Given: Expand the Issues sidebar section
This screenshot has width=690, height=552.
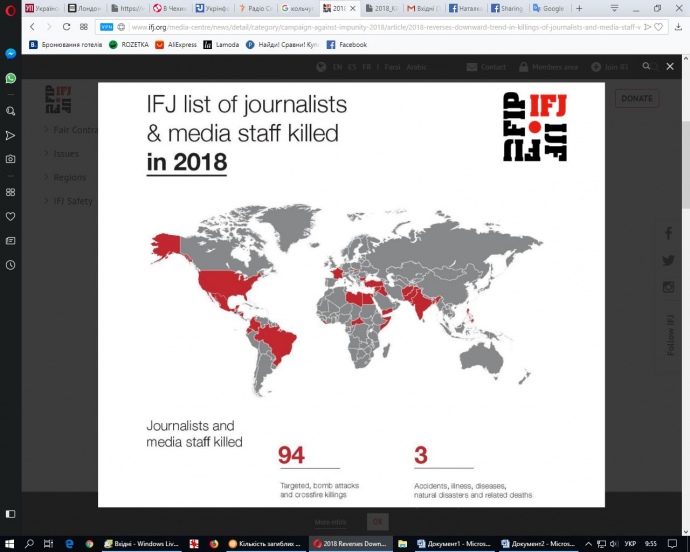Looking at the screenshot, I should point(66,154).
